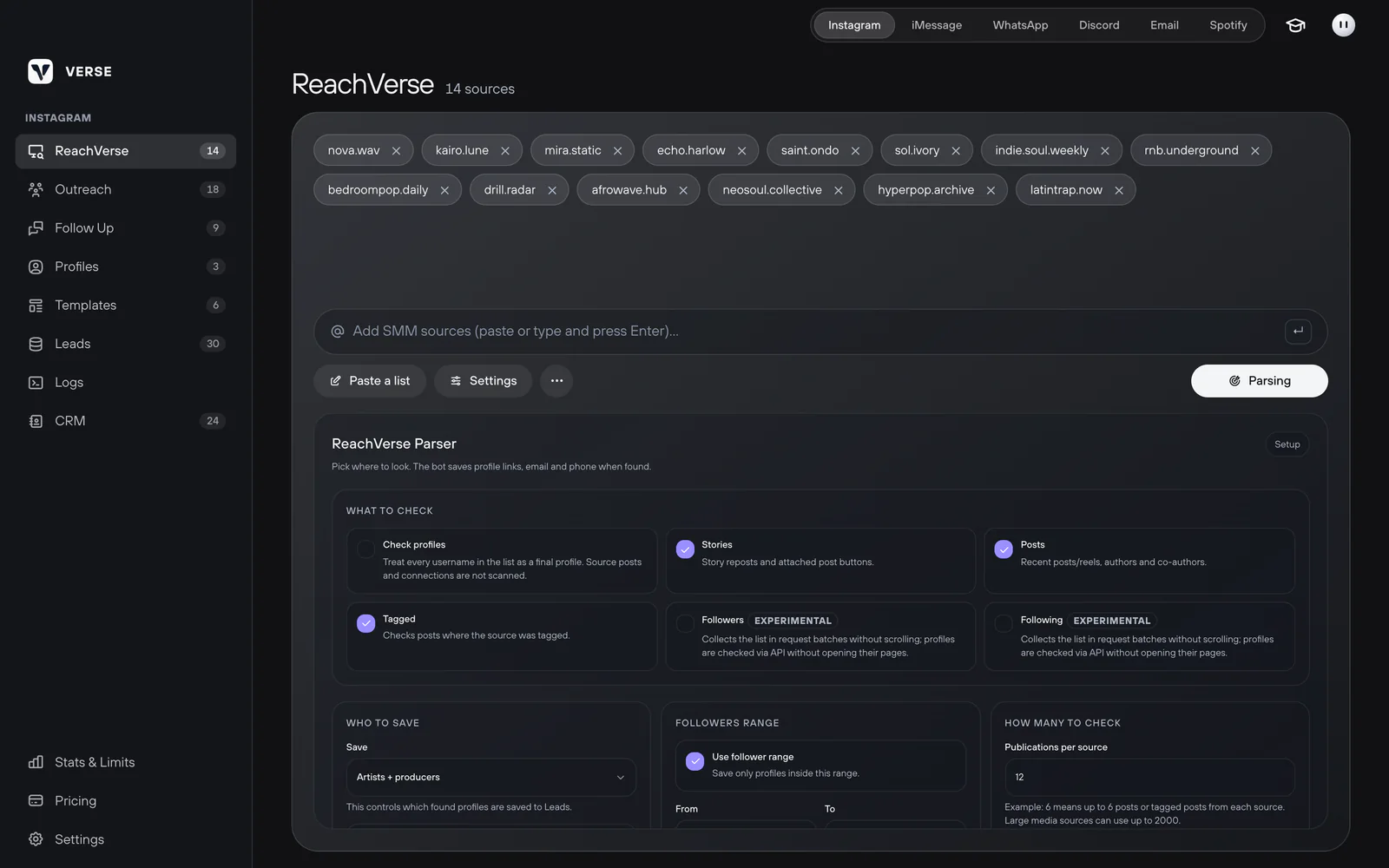The image size is (1389, 868).
Task: Remove the latintrap.now source tag
Action: coord(1119,190)
